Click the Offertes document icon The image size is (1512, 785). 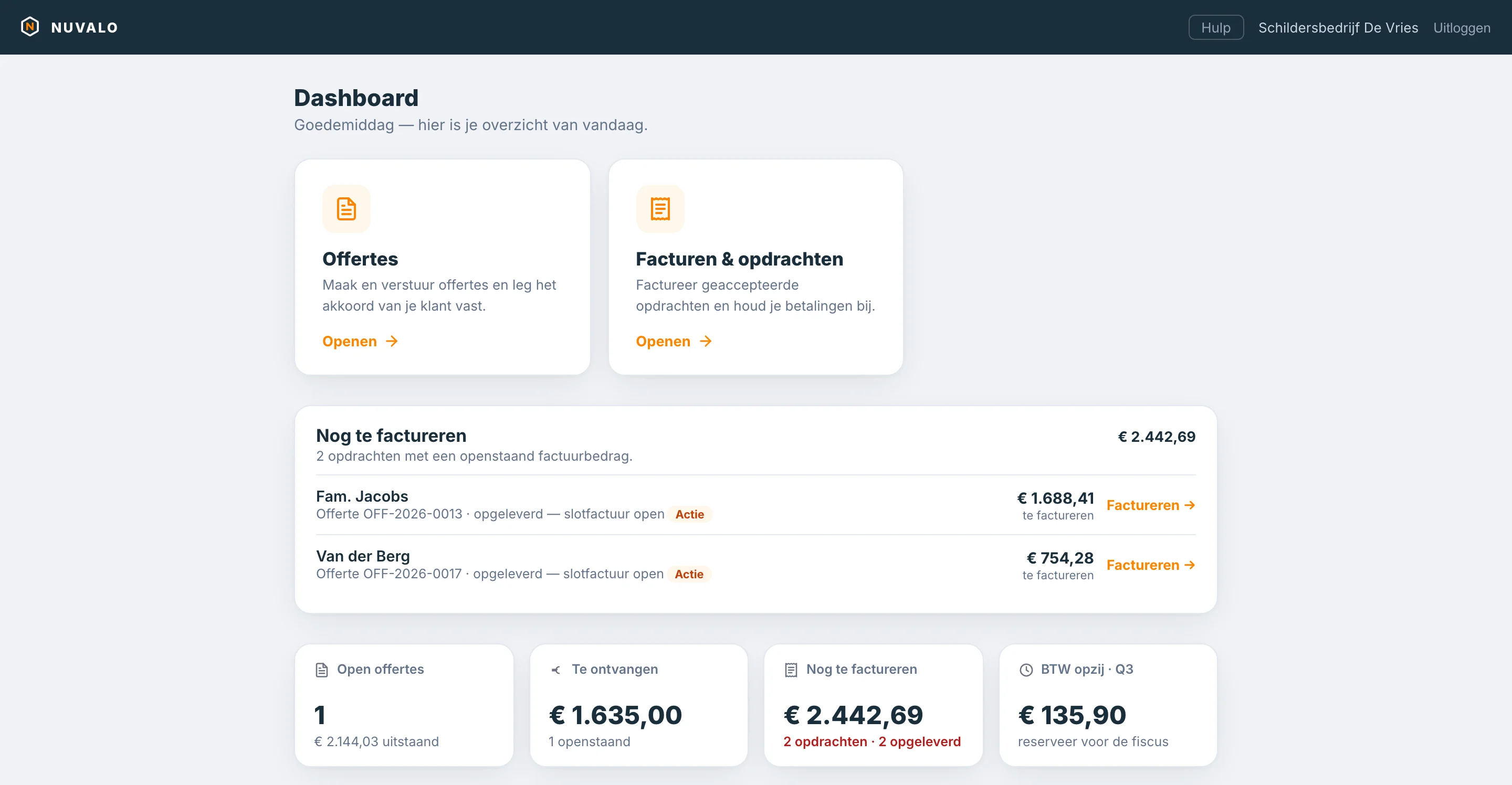click(x=346, y=208)
